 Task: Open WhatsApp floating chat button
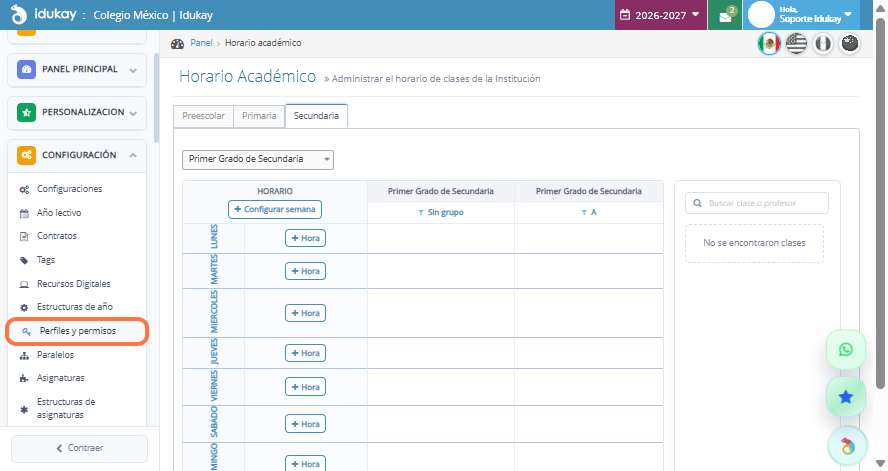pyautogui.click(x=846, y=350)
